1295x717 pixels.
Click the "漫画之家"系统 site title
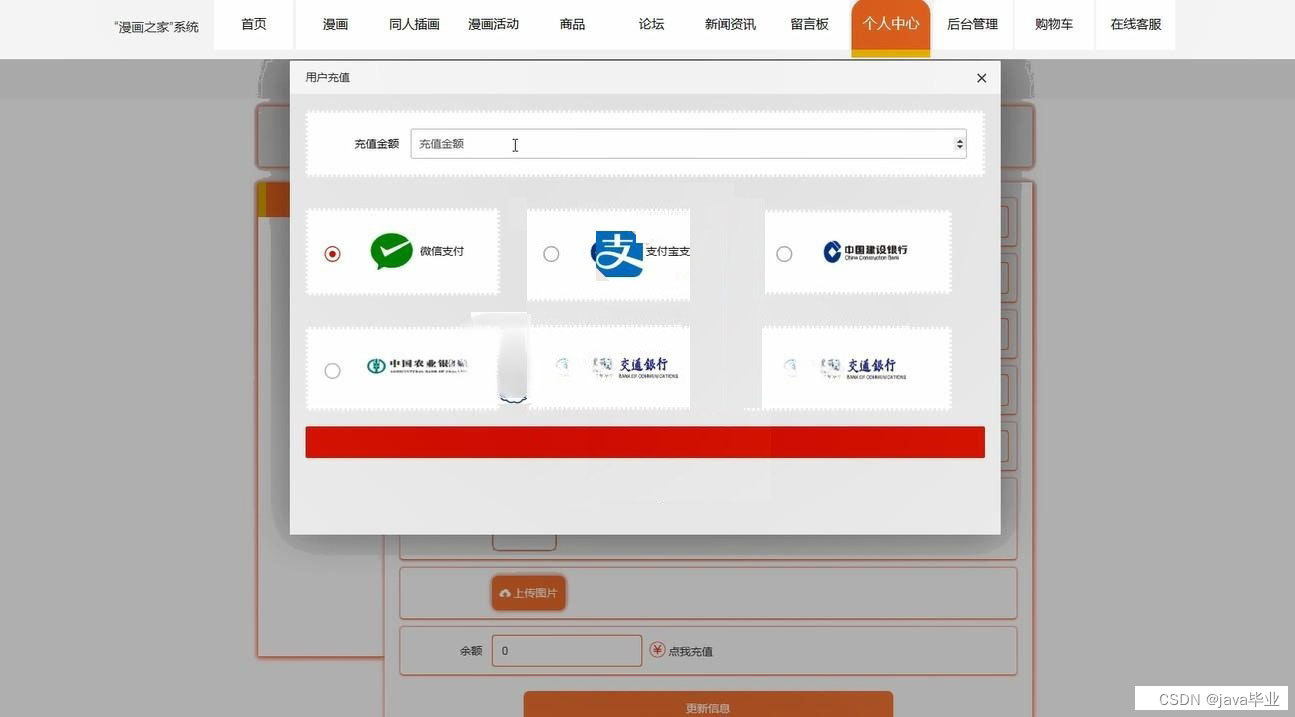[x=156, y=27]
